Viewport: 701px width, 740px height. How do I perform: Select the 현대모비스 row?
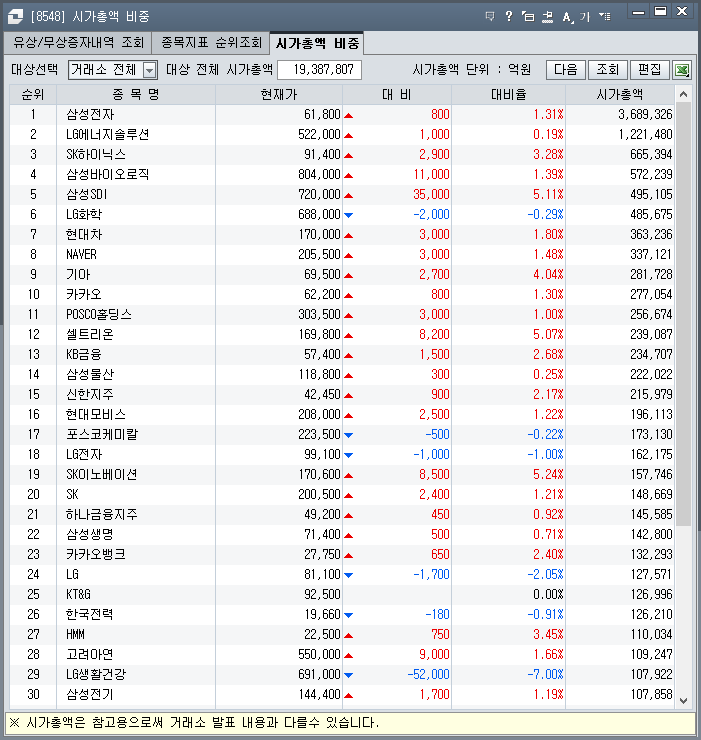pos(342,415)
